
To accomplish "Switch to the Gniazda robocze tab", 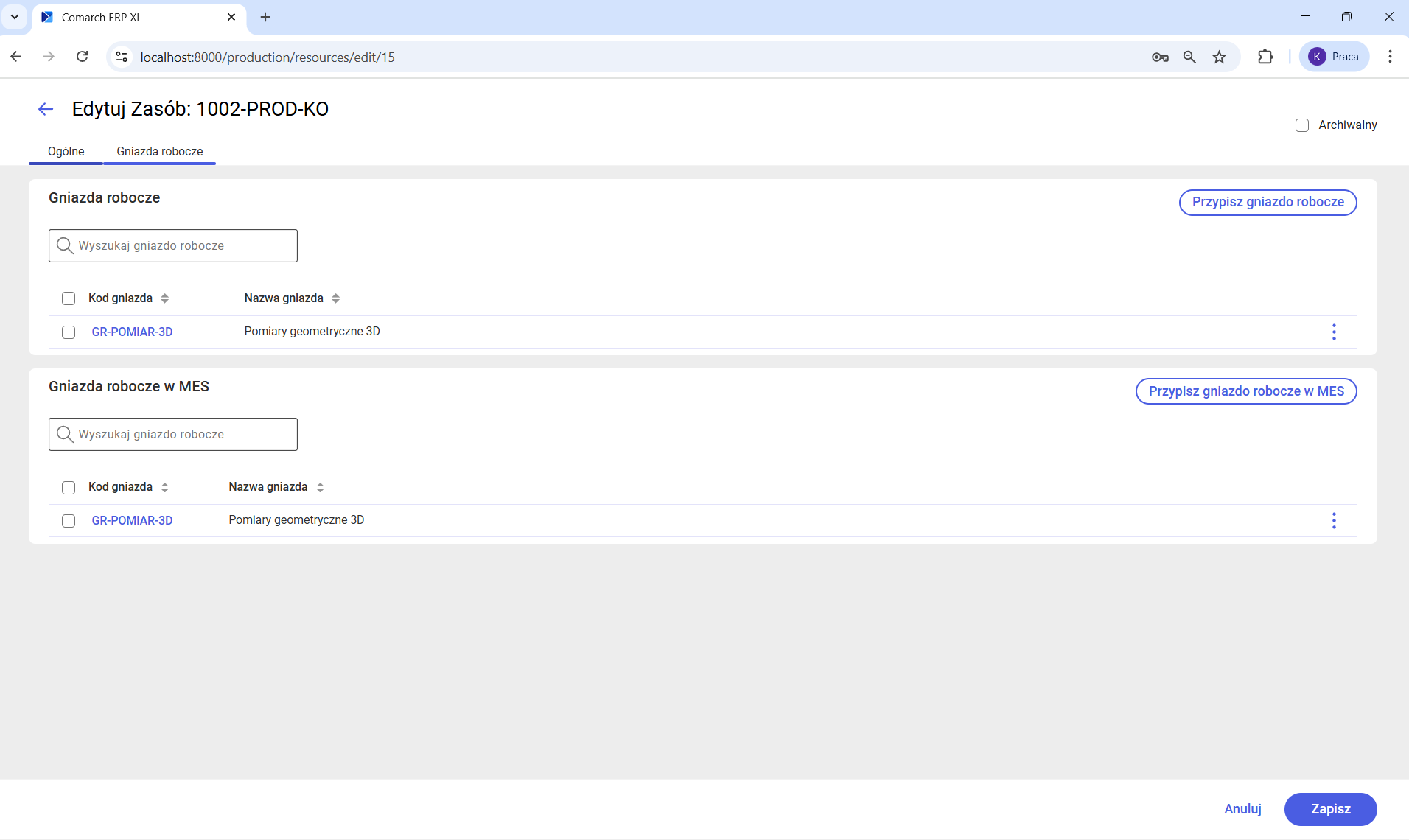I will pyautogui.click(x=160, y=151).
